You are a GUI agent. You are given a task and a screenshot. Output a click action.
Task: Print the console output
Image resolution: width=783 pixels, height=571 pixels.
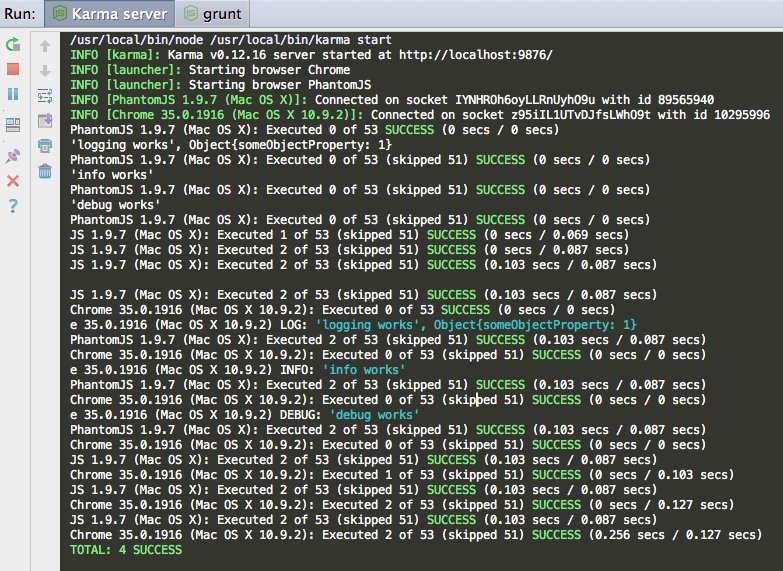(x=44, y=146)
